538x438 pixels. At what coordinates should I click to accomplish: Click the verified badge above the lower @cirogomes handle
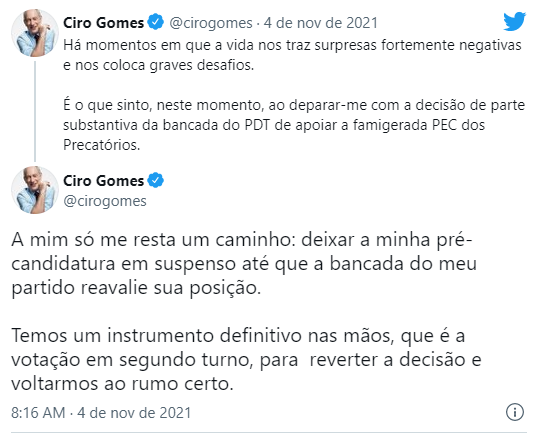(155, 180)
